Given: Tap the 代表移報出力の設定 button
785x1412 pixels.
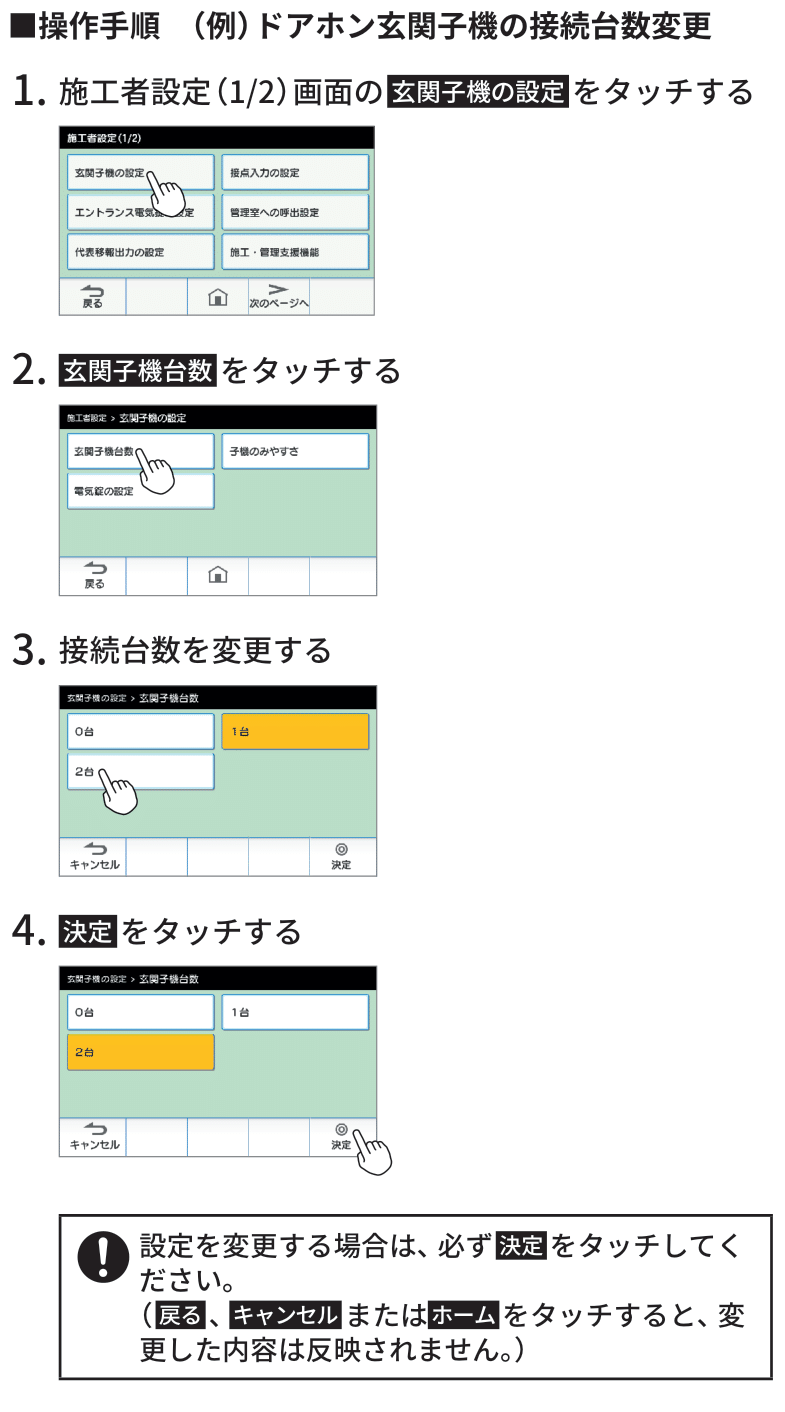Looking at the screenshot, I should pos(140,252).
